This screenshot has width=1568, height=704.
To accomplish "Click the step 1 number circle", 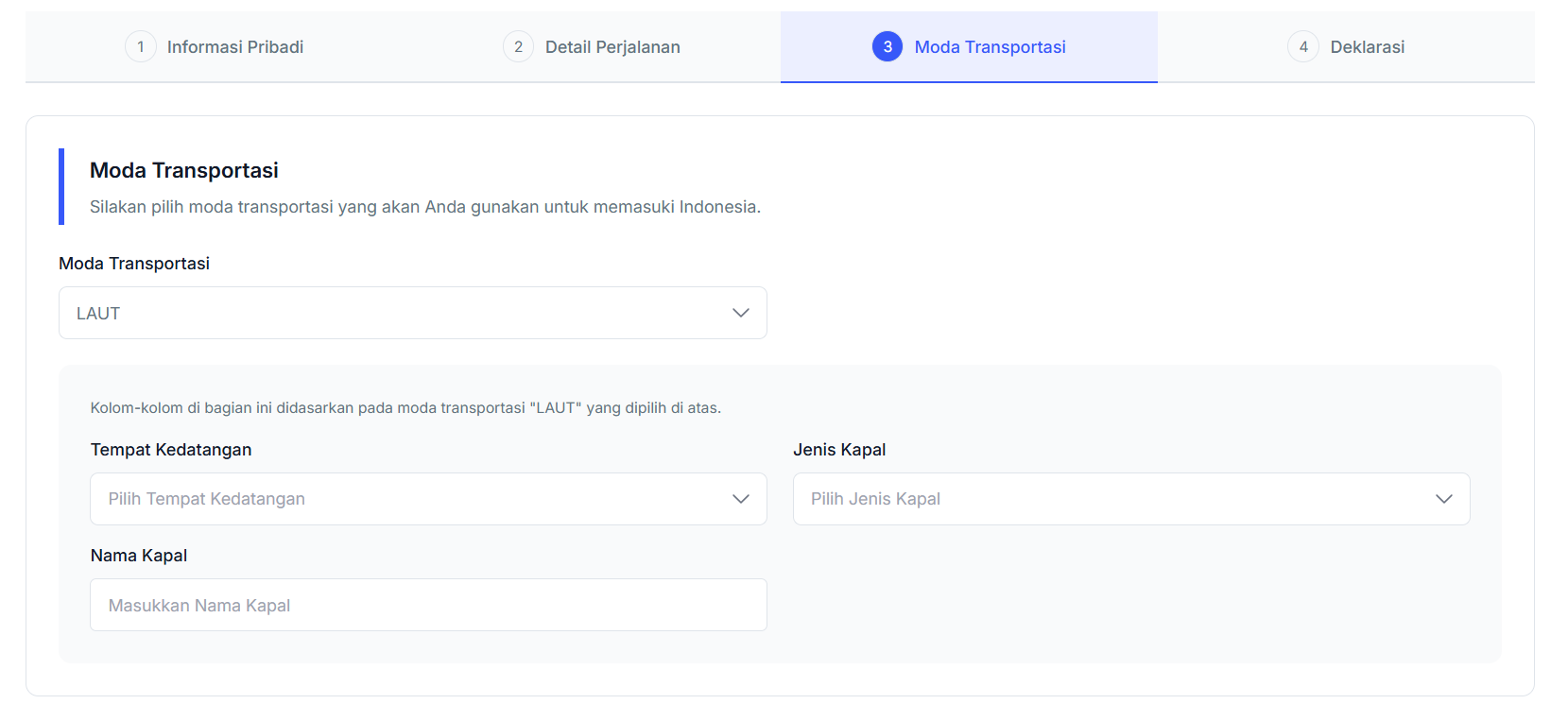I will 141,46.
